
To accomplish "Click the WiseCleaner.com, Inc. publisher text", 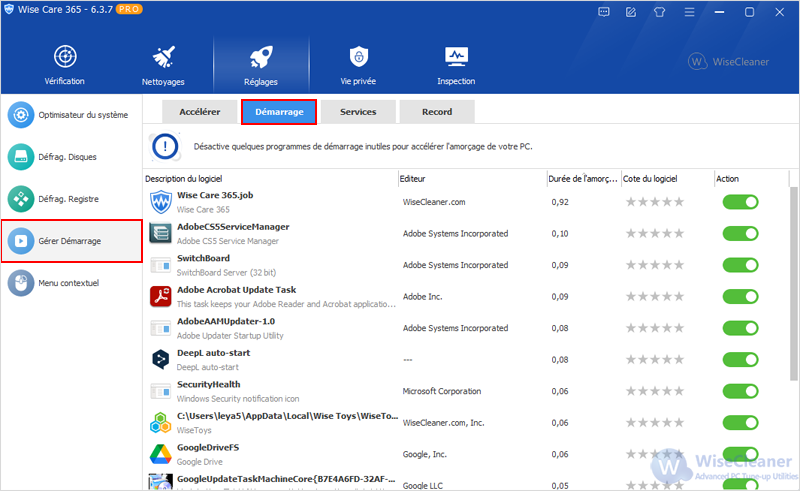I will click(x=443, y=423).
